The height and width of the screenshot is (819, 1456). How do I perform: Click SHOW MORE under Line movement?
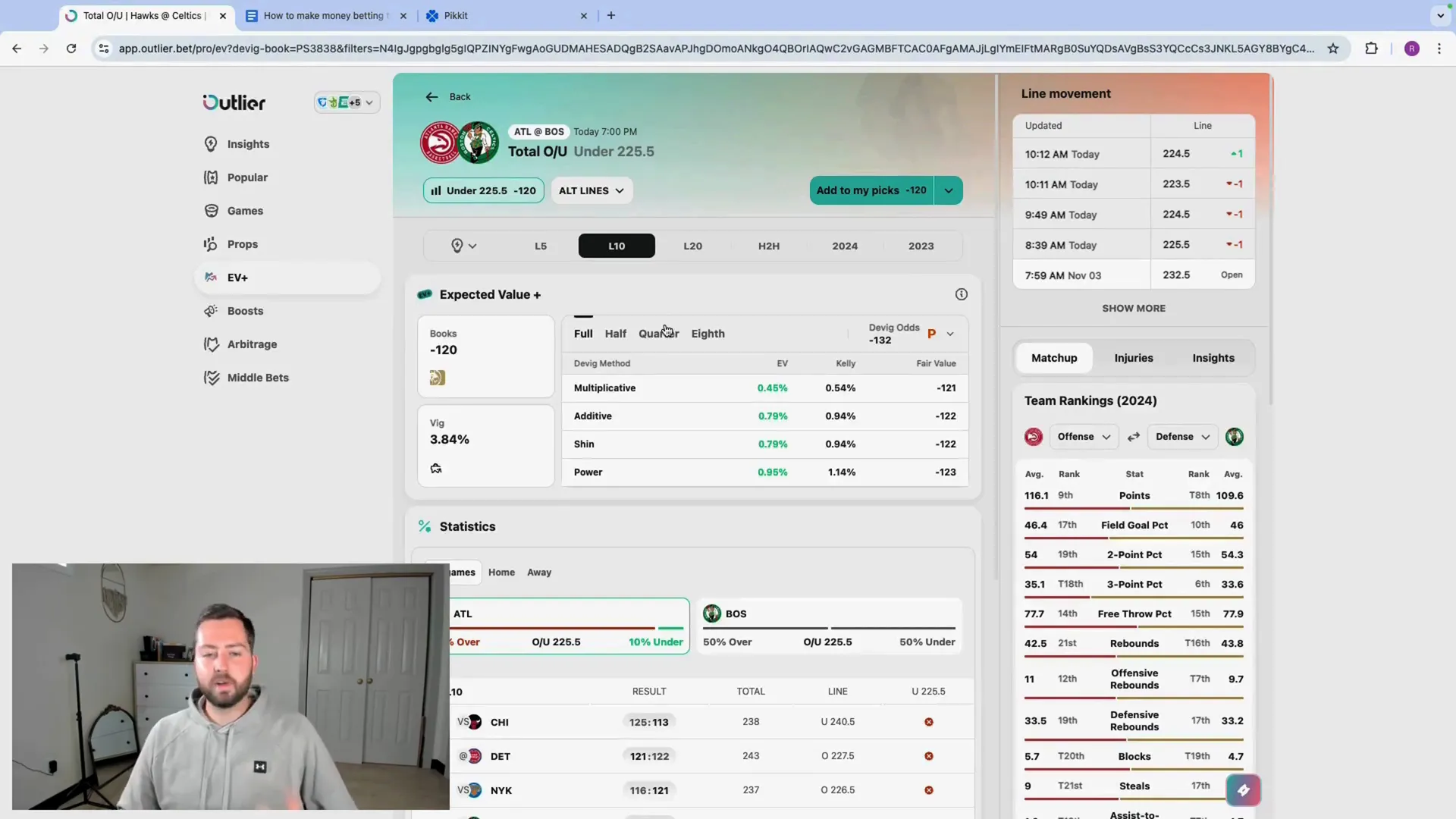(x=1134, y=309)
